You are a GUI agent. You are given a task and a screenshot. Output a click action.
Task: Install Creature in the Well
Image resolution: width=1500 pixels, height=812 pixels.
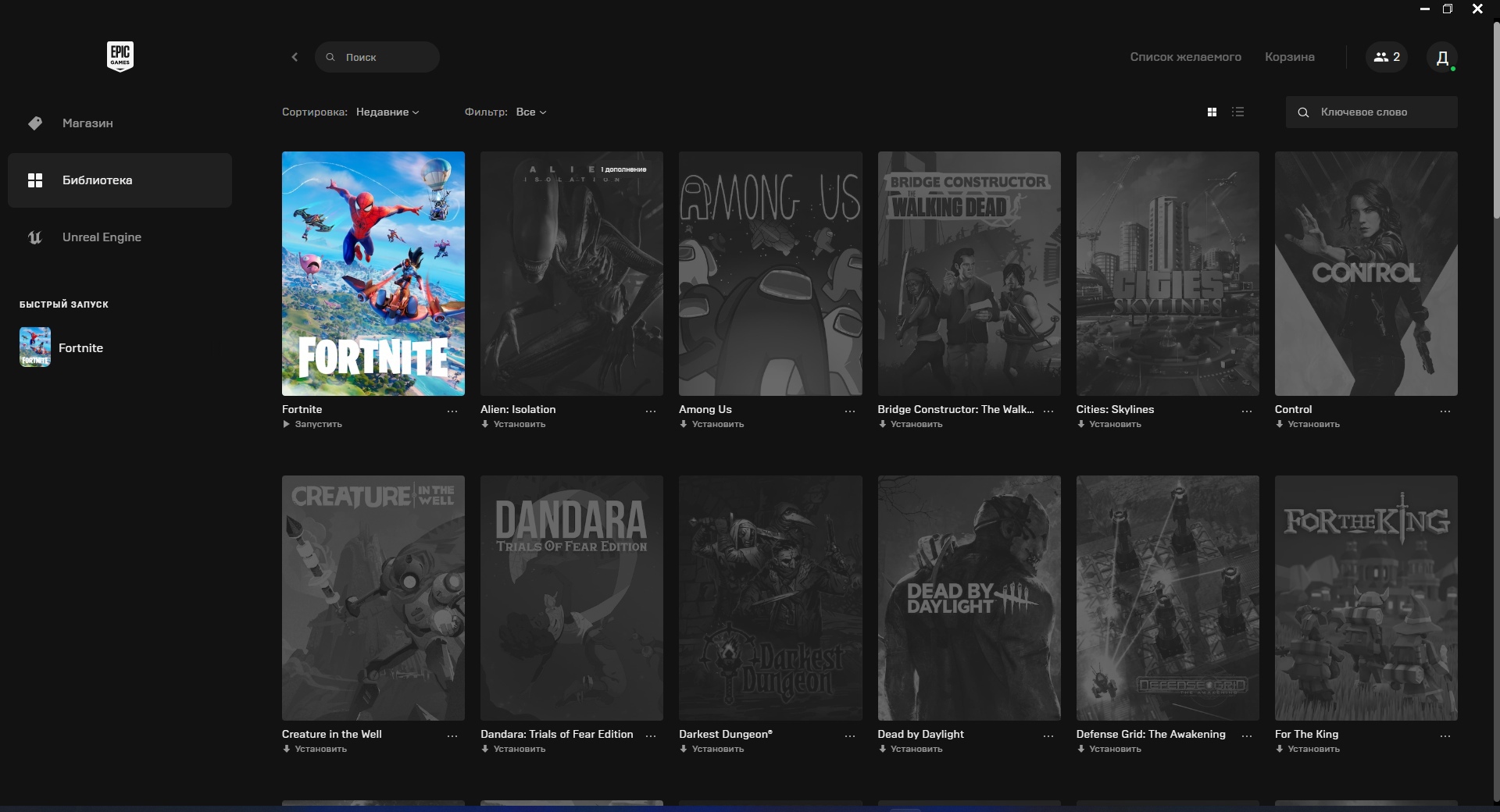click(x=315, y=750)
